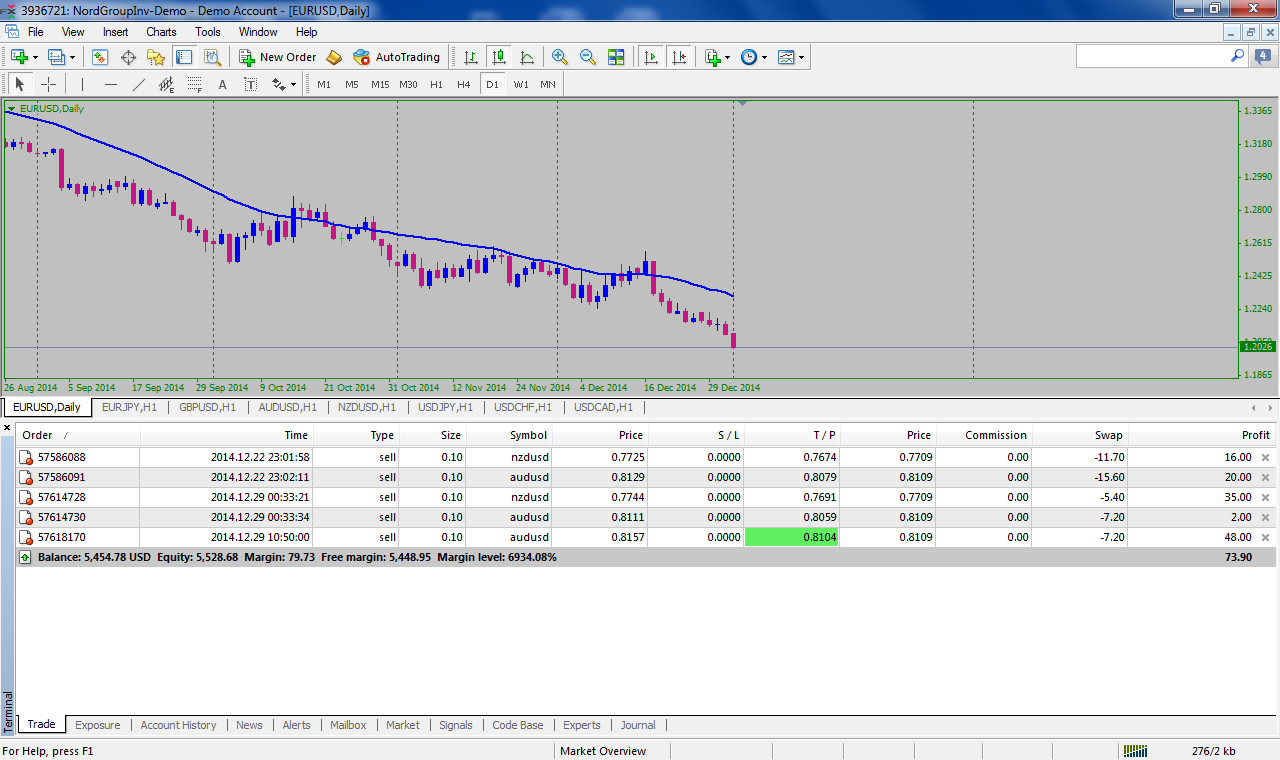Screen dimensions: 1280x760
Task: Open the Data Window crosshair-circle icon
Action: coord(128,57)
